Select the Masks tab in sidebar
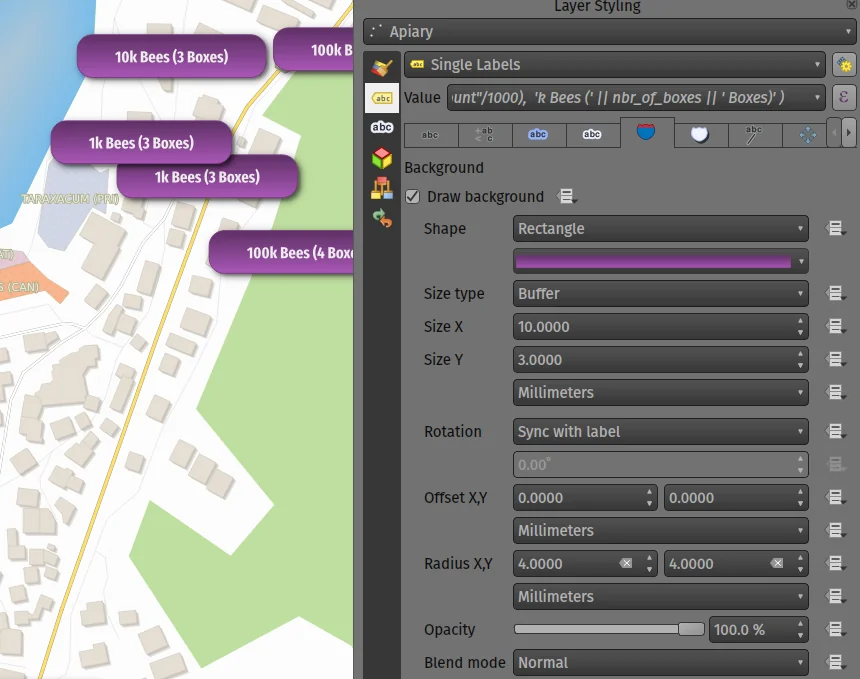Viewport: 860px width, 679px height. click(x=381, y=127)
